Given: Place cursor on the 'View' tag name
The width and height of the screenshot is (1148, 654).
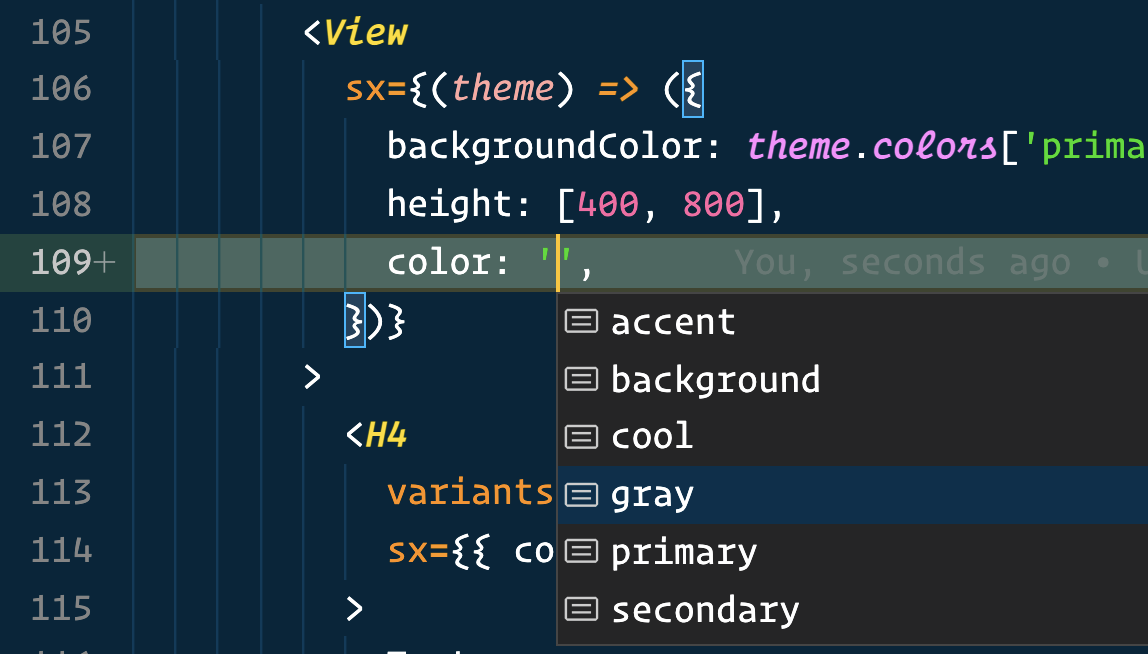Looking at the screenshot, I should click(365, 33).
